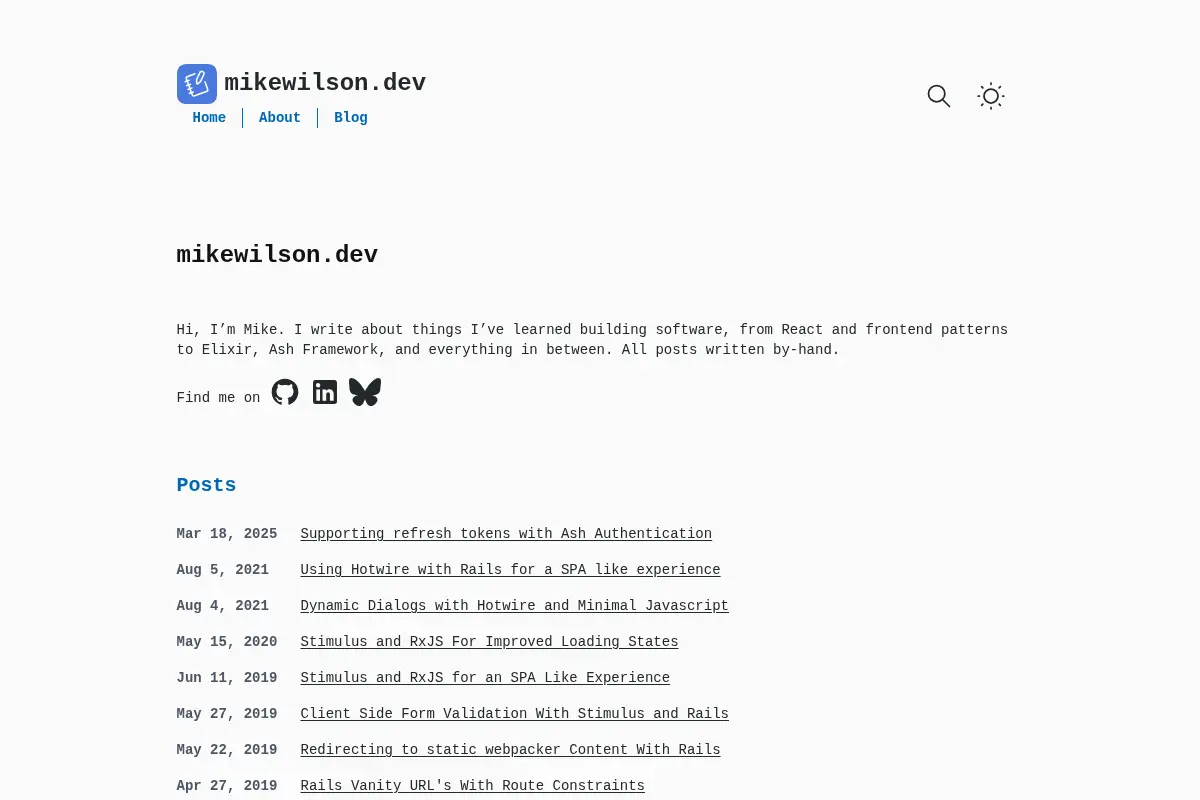The height and width of the screenshot is (800, 1200).
Task: Open the blue Posts heading link
Action: (206, 485)
